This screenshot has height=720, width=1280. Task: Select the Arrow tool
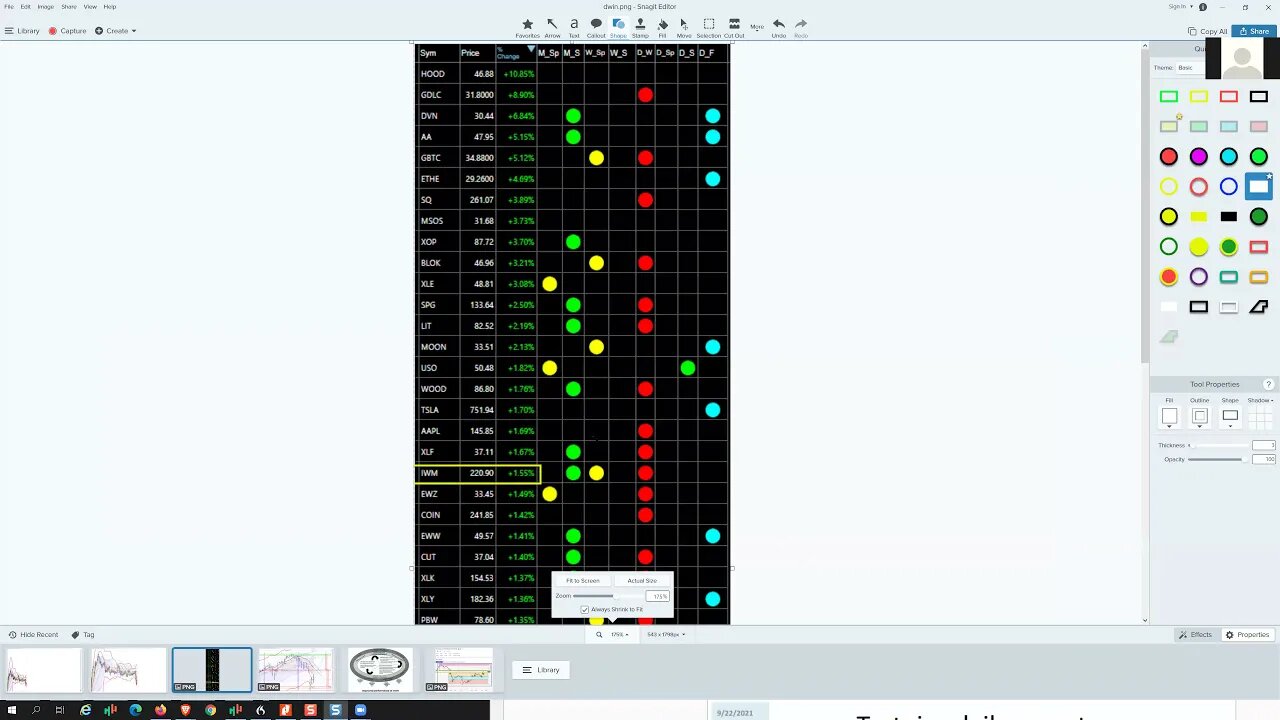click(552, 28)
